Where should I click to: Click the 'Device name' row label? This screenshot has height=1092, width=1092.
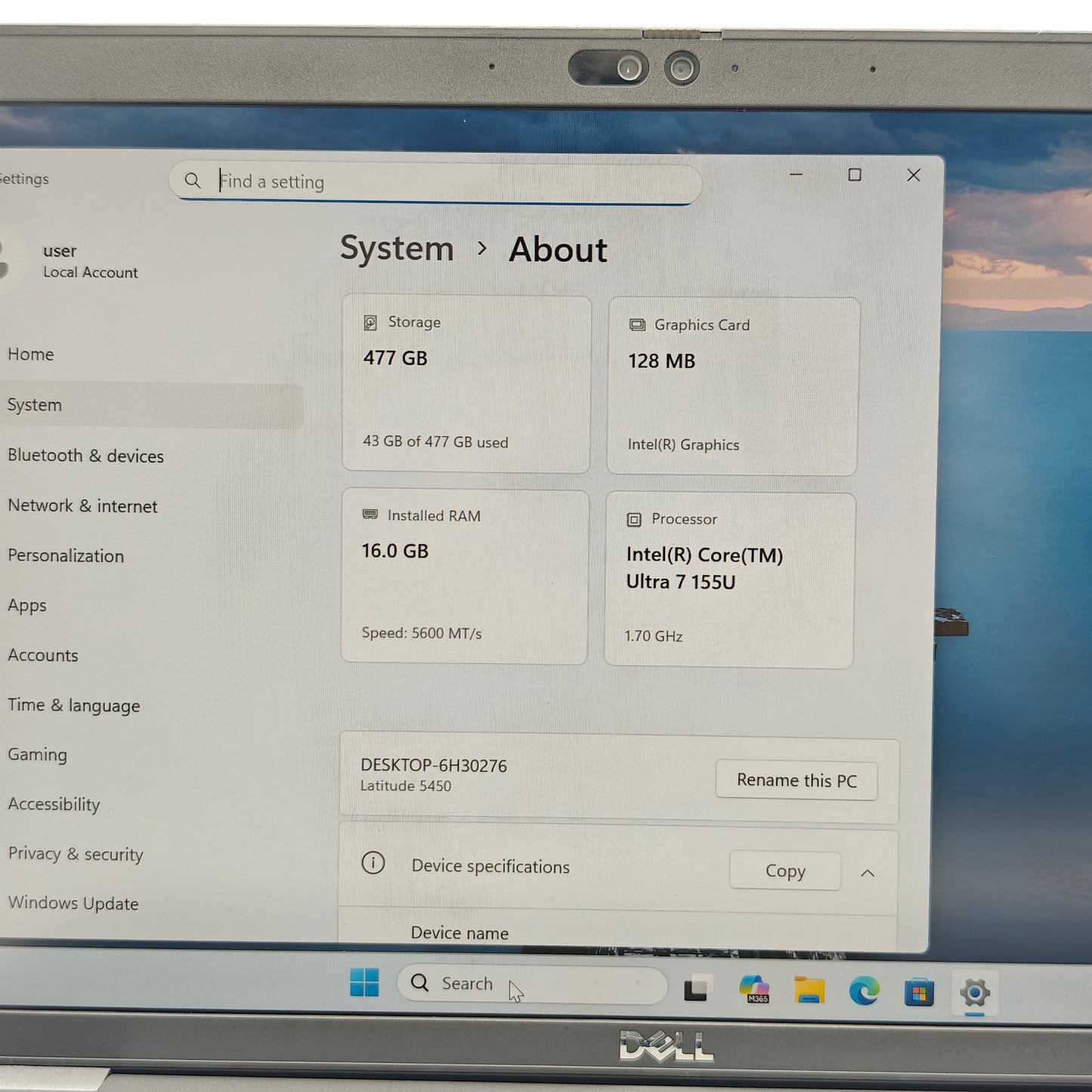(x=459, y=933)
